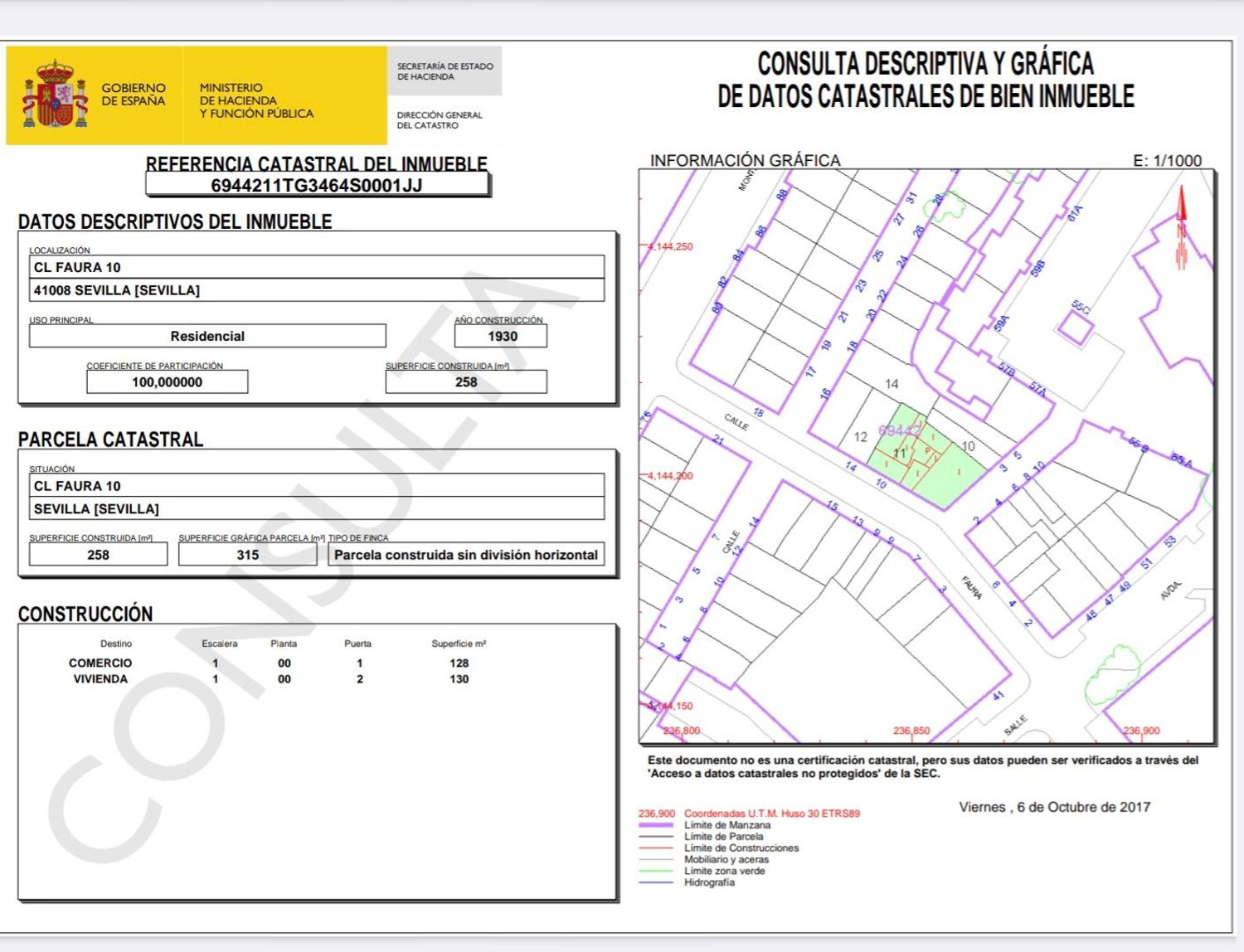Click the E: 1/1000 map scale label
The image size is (1244, 952).
tap(1167, 161)
